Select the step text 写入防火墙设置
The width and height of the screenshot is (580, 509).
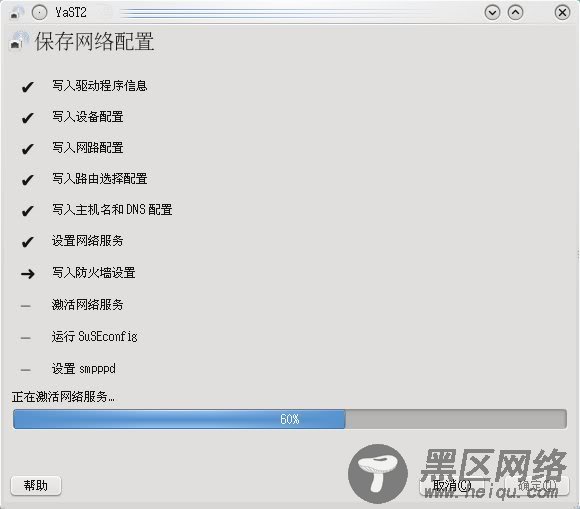(94, 273)
